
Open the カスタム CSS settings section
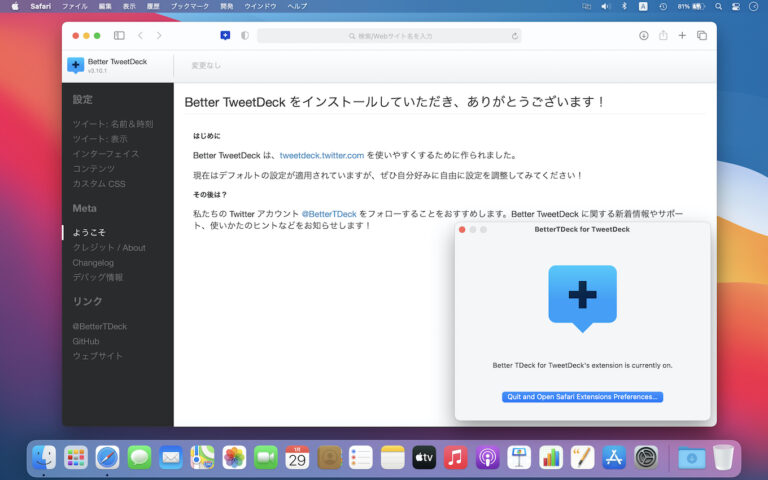tap(99, 184)
